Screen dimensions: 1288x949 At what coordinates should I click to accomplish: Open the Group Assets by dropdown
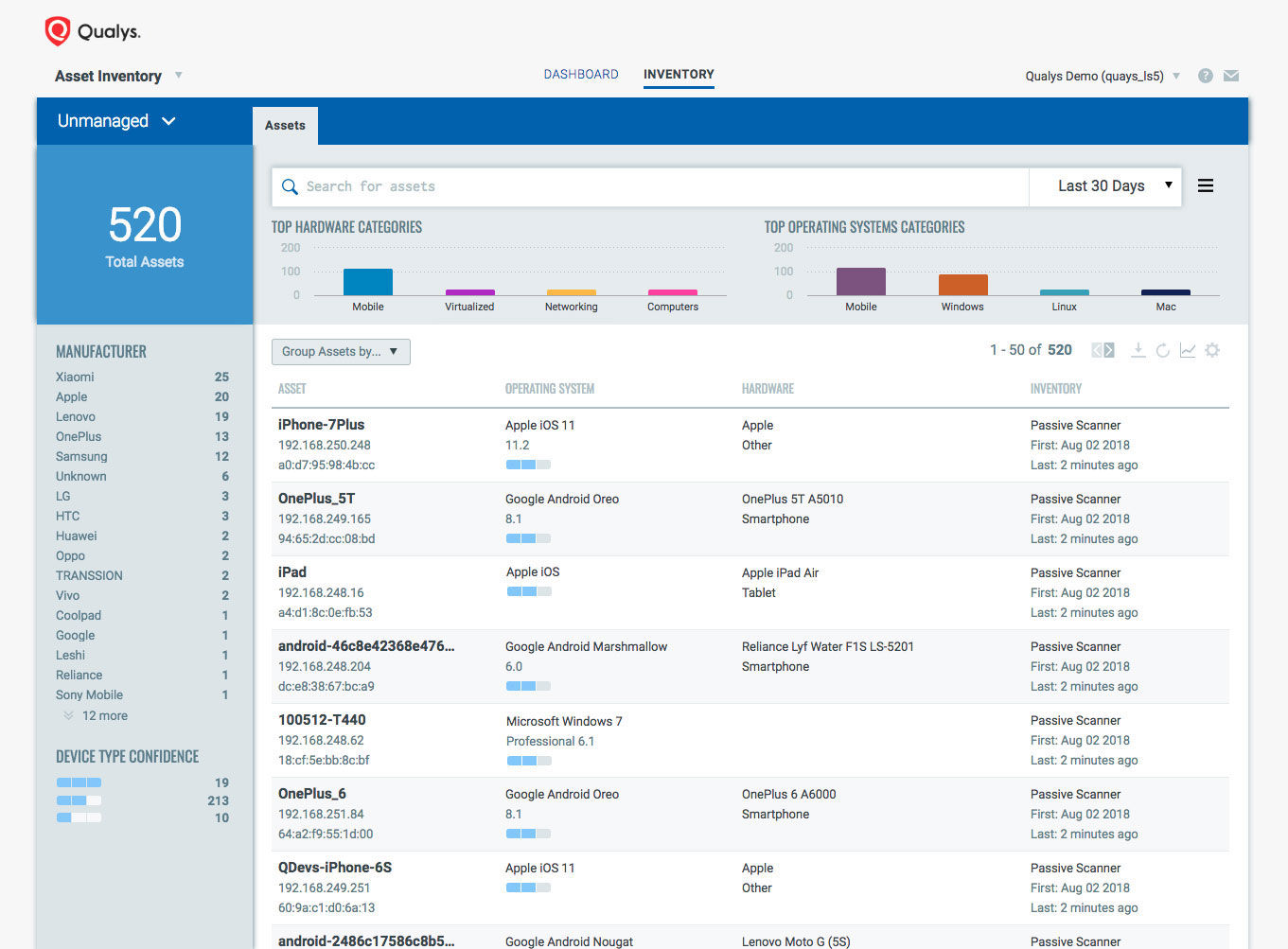coord(341,352)
